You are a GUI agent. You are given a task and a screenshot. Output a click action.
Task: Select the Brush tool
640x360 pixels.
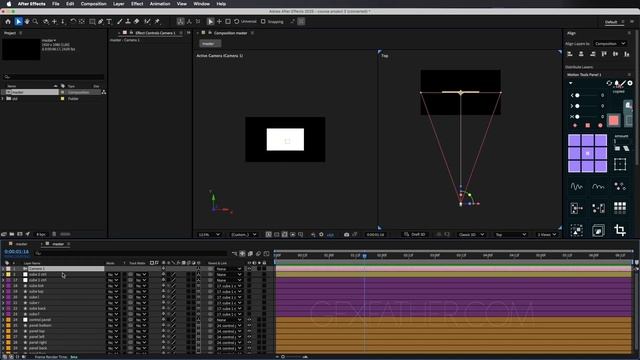tap(120, 22)
